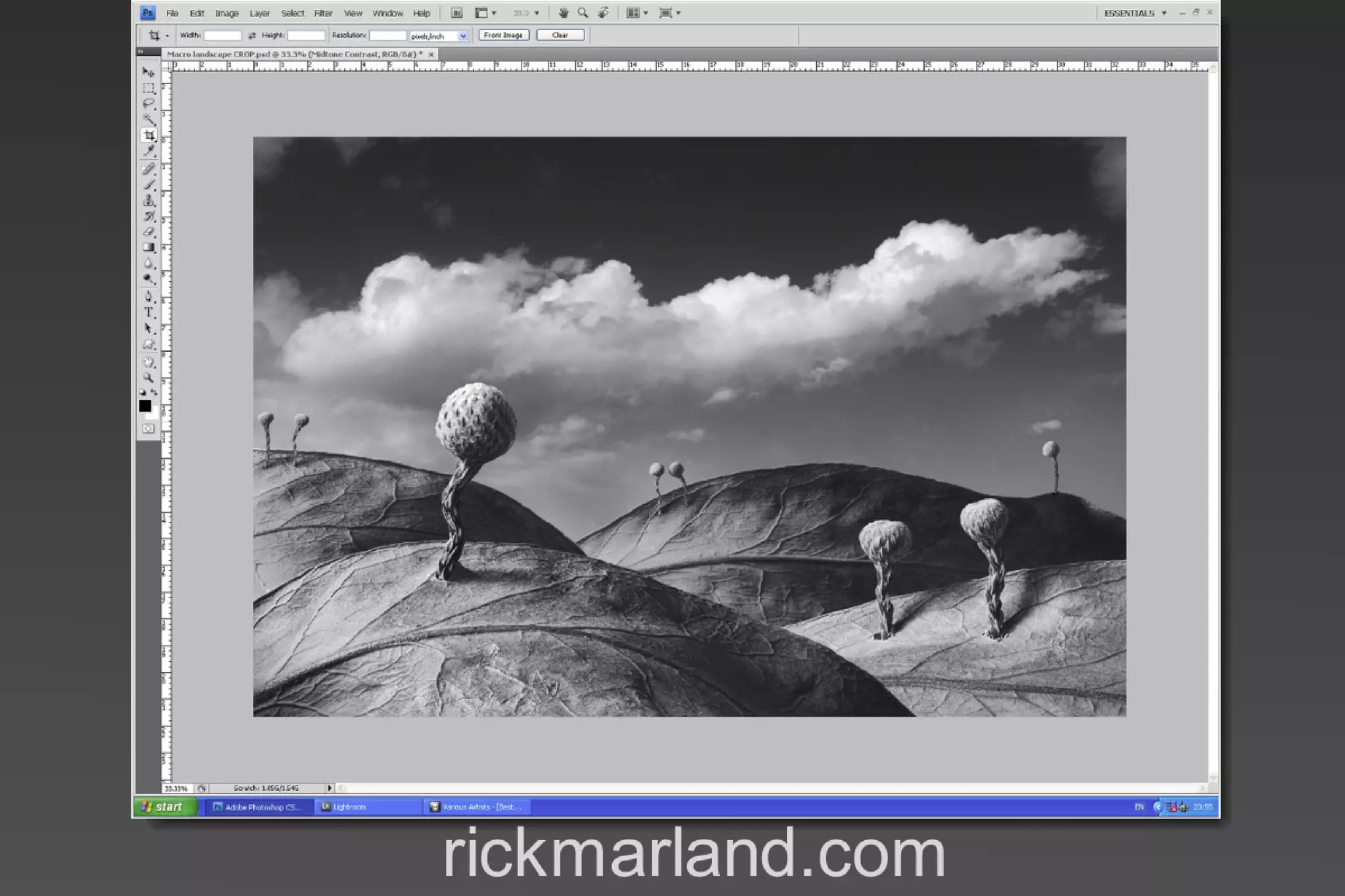Choose the Magic Wand tool
Screen dimensions: 1345x896
[x=148, y=119]
